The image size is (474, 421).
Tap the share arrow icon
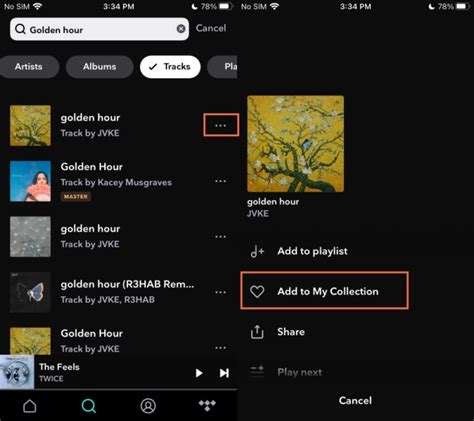click(x=257, y=332)
